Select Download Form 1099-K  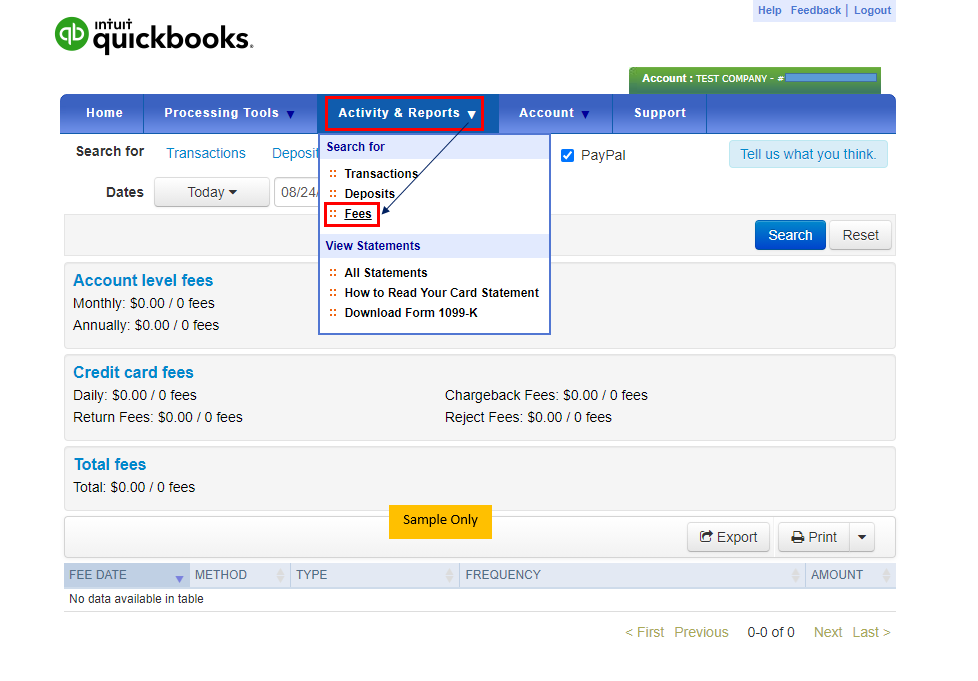pos(411,312)
